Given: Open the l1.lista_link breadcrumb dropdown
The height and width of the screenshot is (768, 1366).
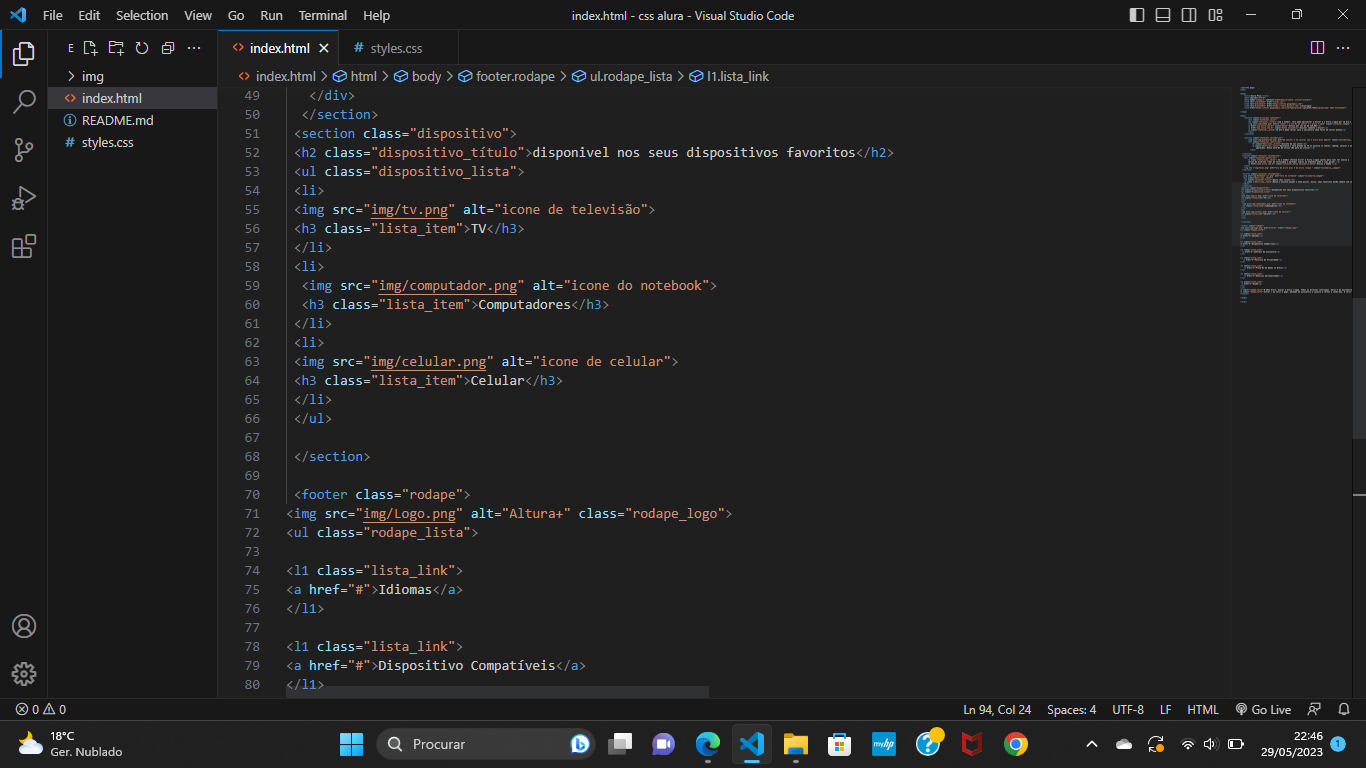Looking at the screenshot, I should pyautogui.click(x=729, y=76).
